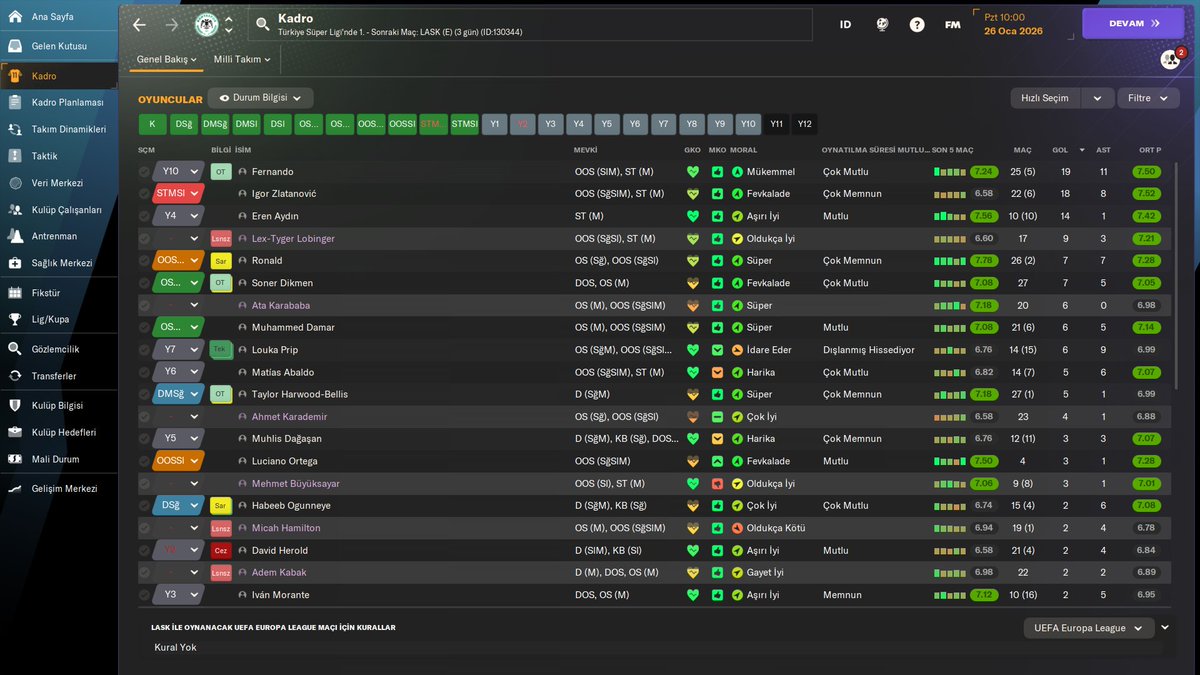Viewport: 1200px width, 675px height.
Task: Select the Y5 substitute slot
Action: (606, 124)
